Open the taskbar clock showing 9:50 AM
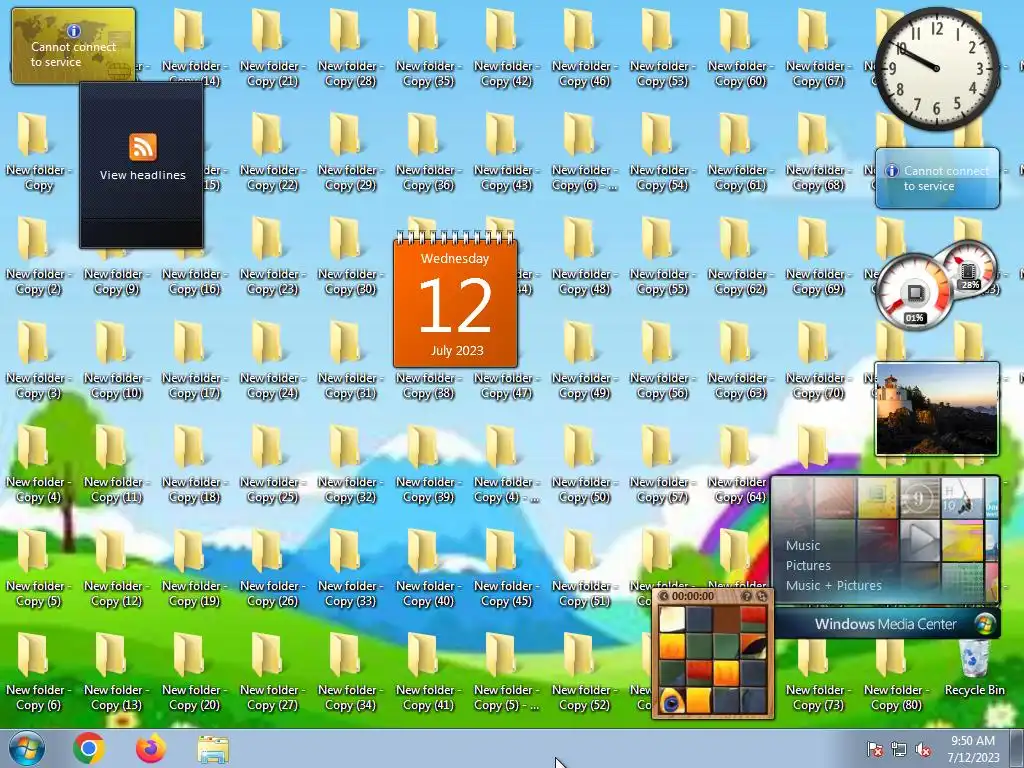 point(973,749)
